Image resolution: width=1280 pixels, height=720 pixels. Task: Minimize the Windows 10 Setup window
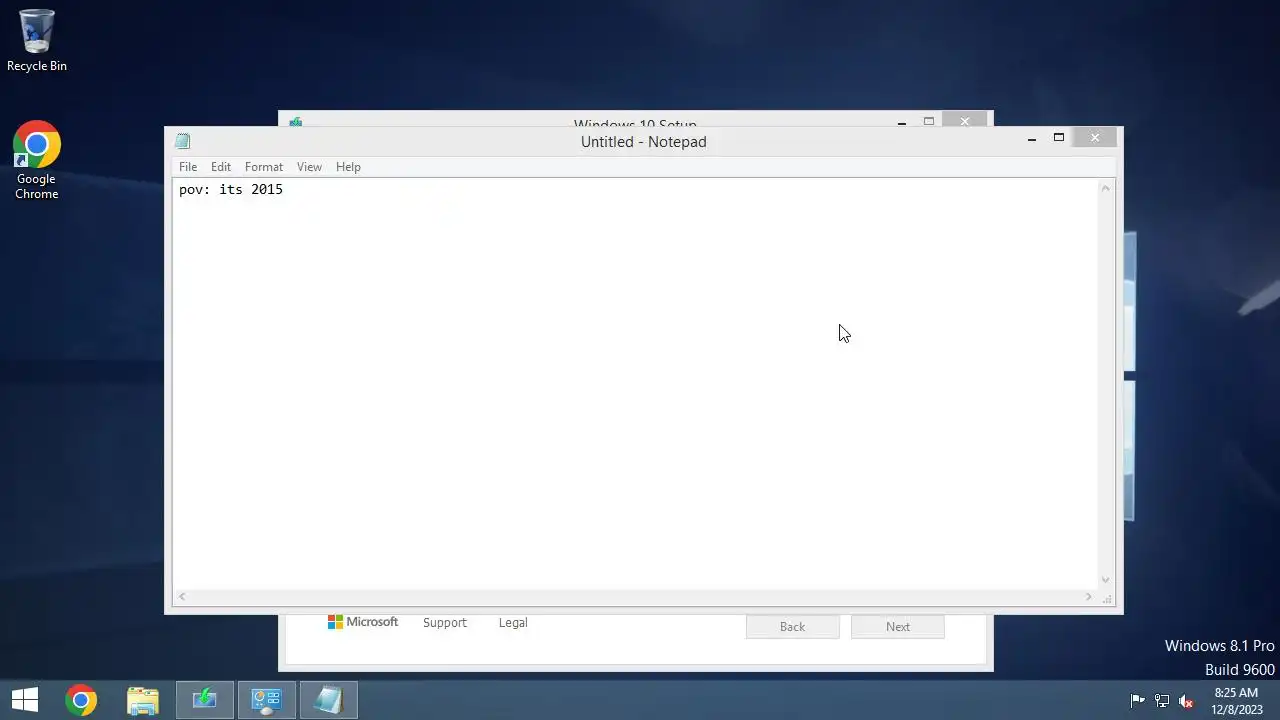[902, 122]
